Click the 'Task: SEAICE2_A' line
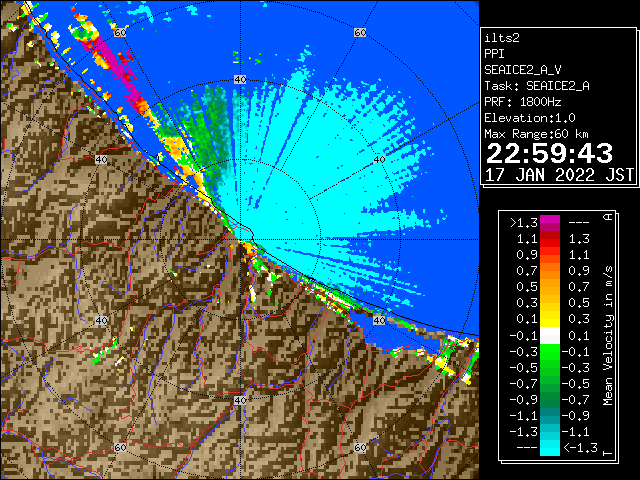Image resolution: width=640 pixels, height=480 pixels. [537, 86]
